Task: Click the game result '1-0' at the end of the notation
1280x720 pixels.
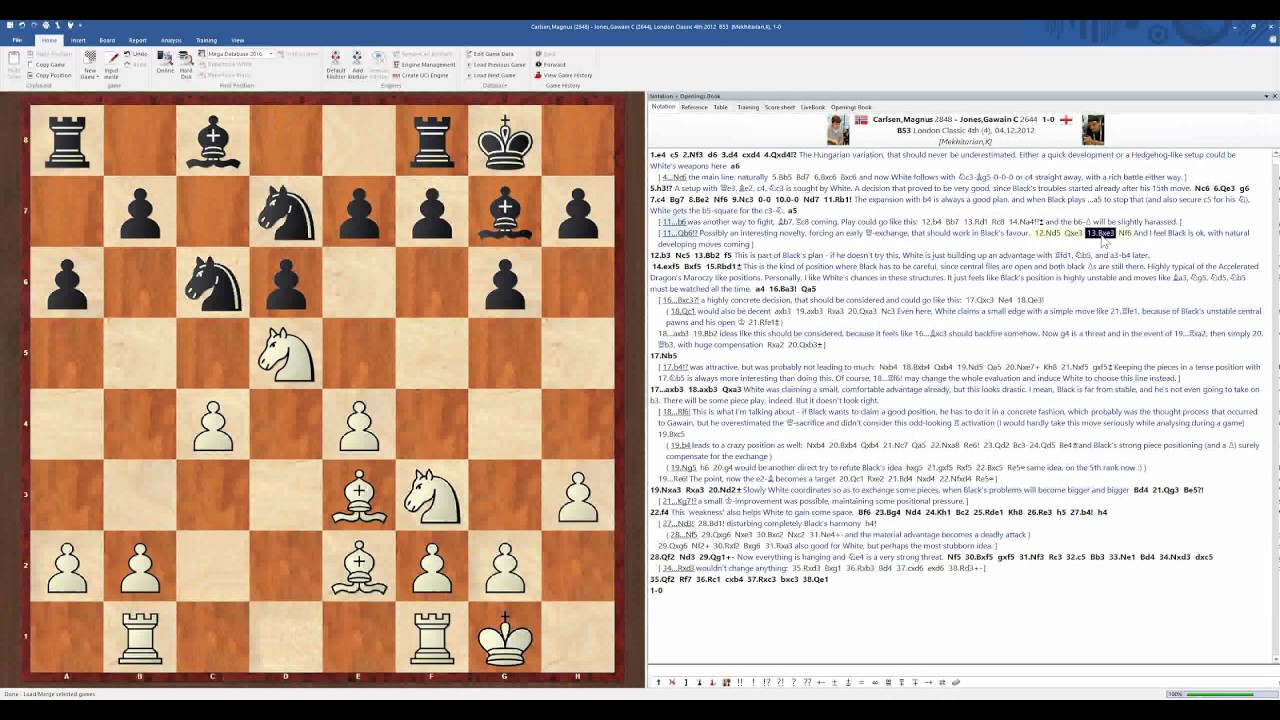Action: pos(656,590)
